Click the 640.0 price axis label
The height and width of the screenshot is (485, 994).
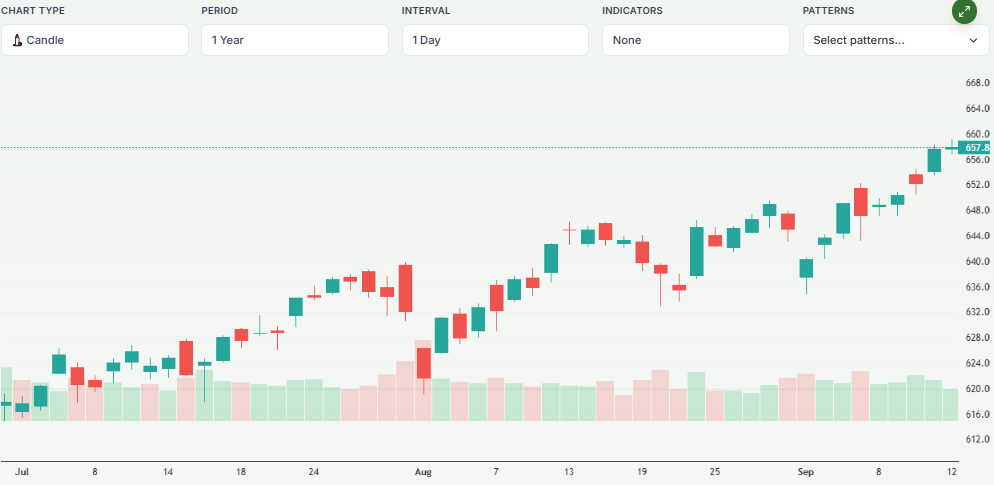977,262
